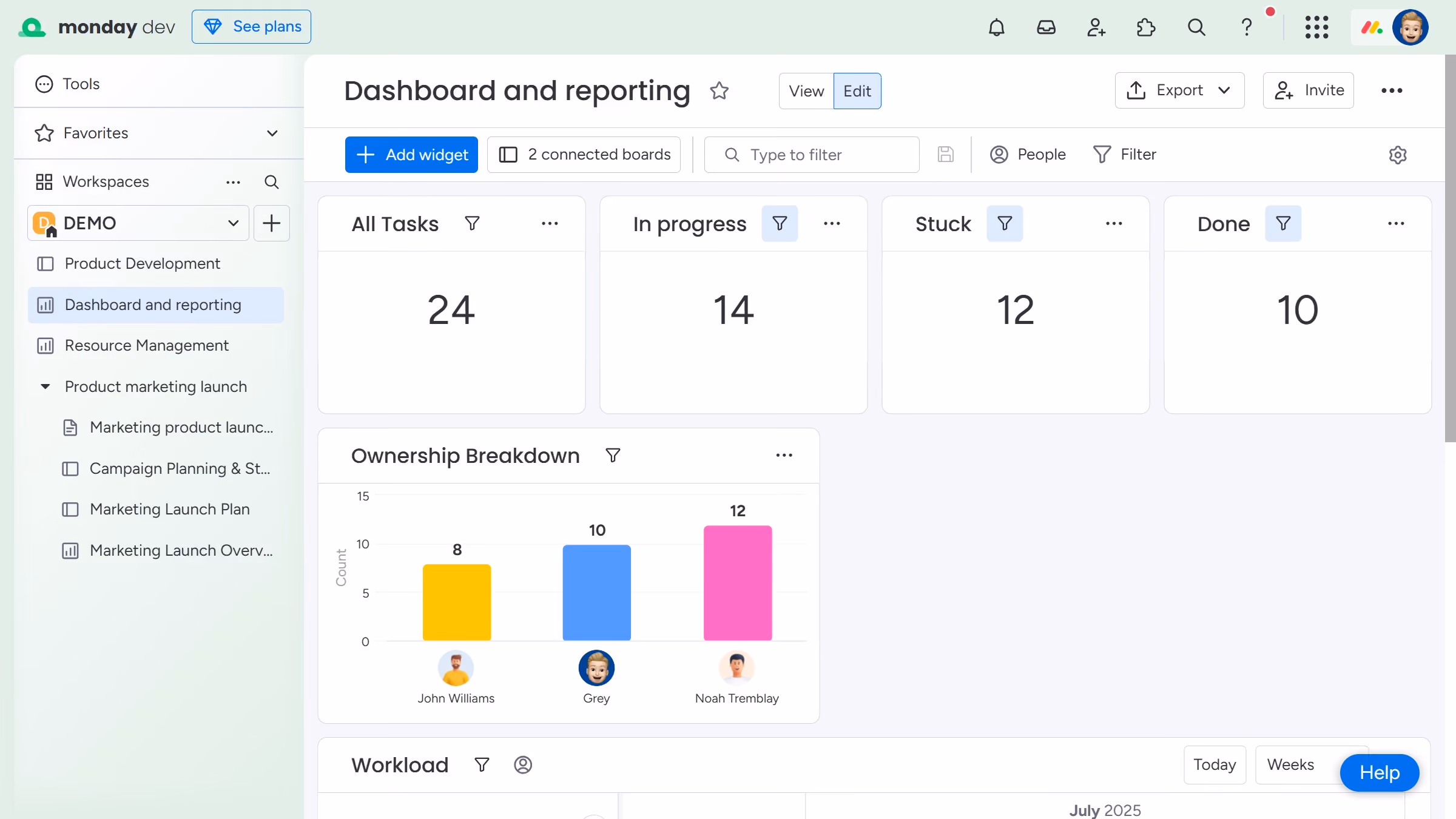Screen dimensions: 1456x819
Task: Click the invite members icon in top bar
Action: [x=1096, y=27]
